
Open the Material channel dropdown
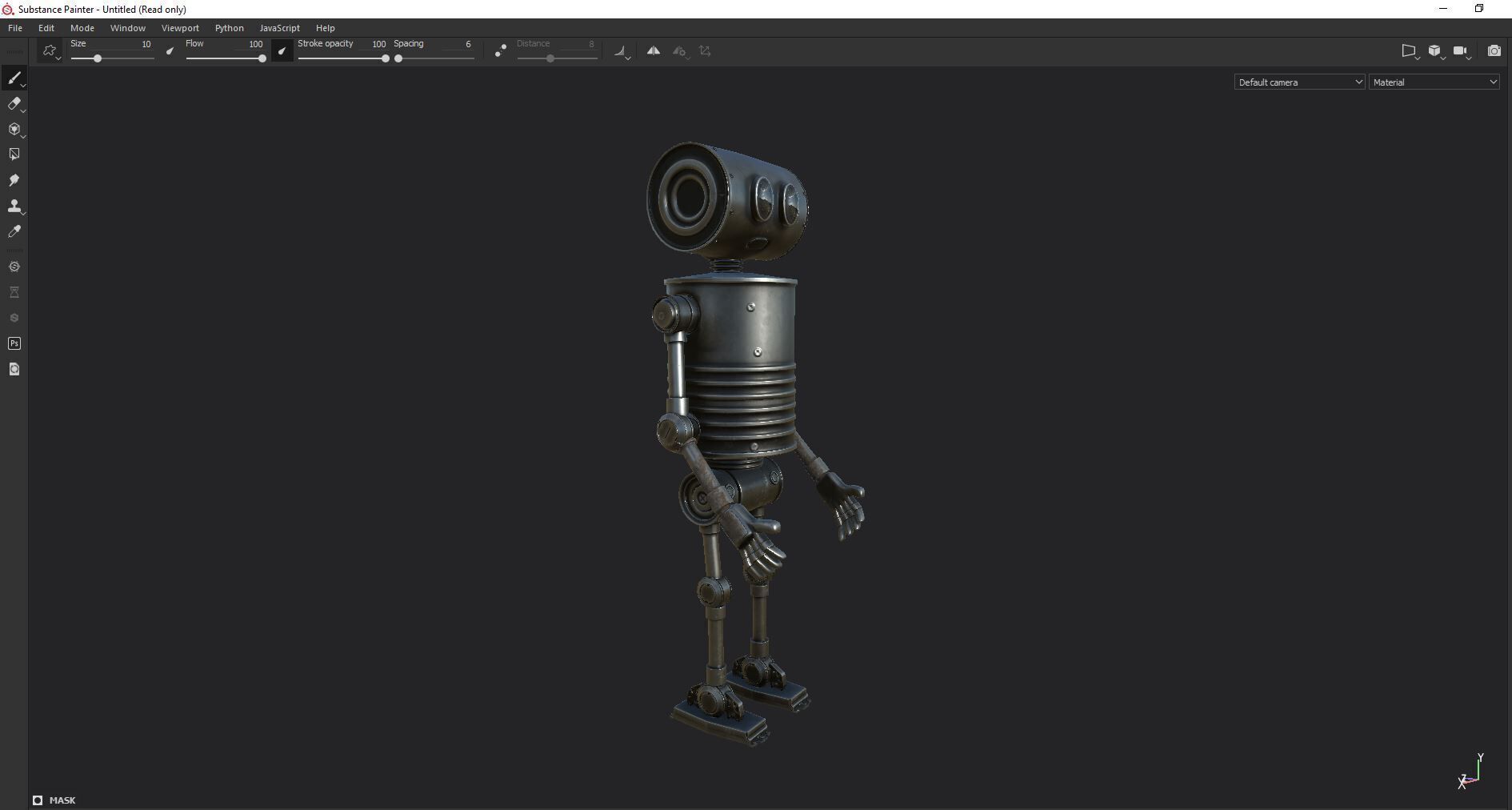pyautogui.click(x=1434, y=82)
